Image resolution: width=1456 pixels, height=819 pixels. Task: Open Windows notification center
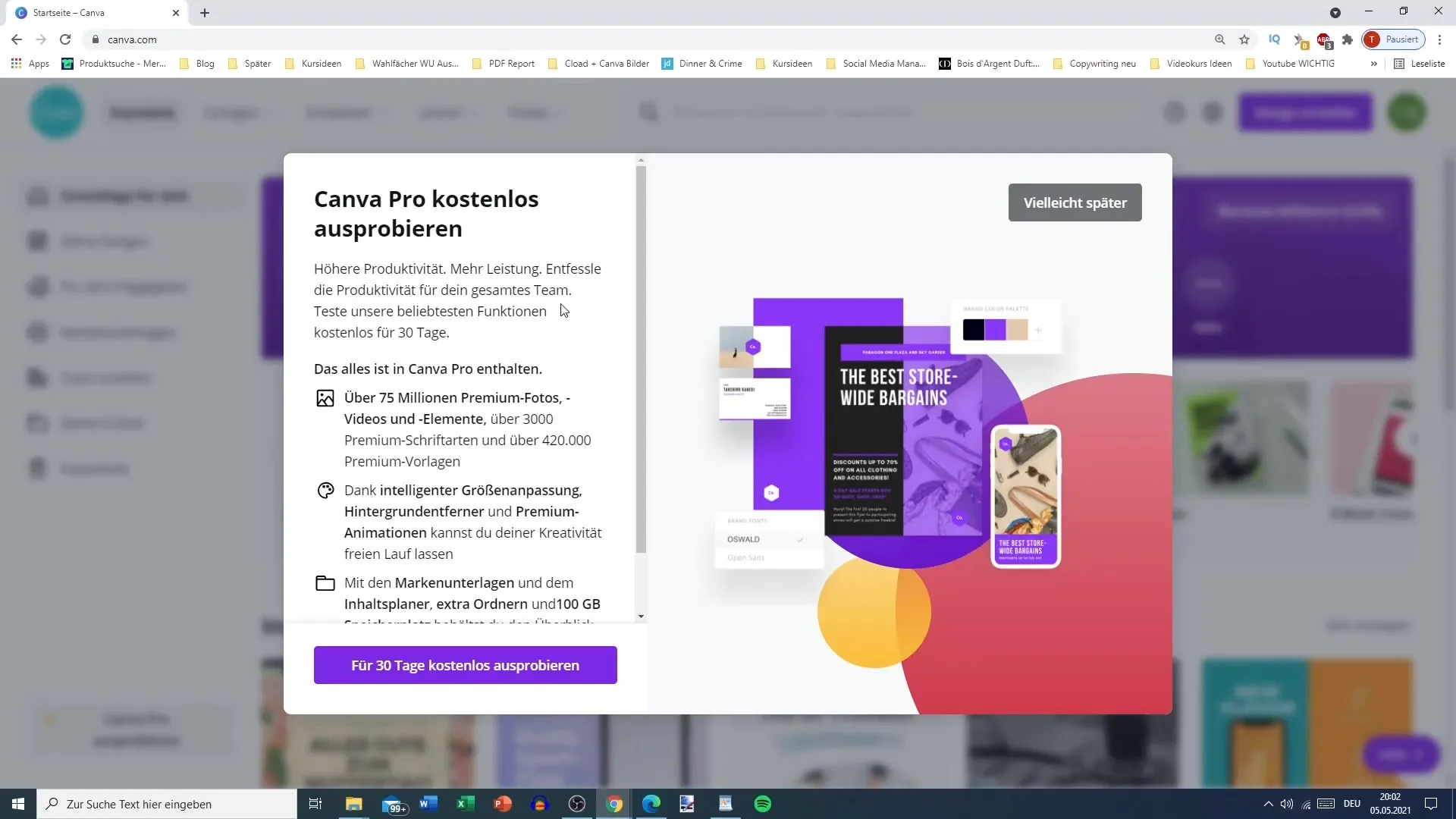1431,804
